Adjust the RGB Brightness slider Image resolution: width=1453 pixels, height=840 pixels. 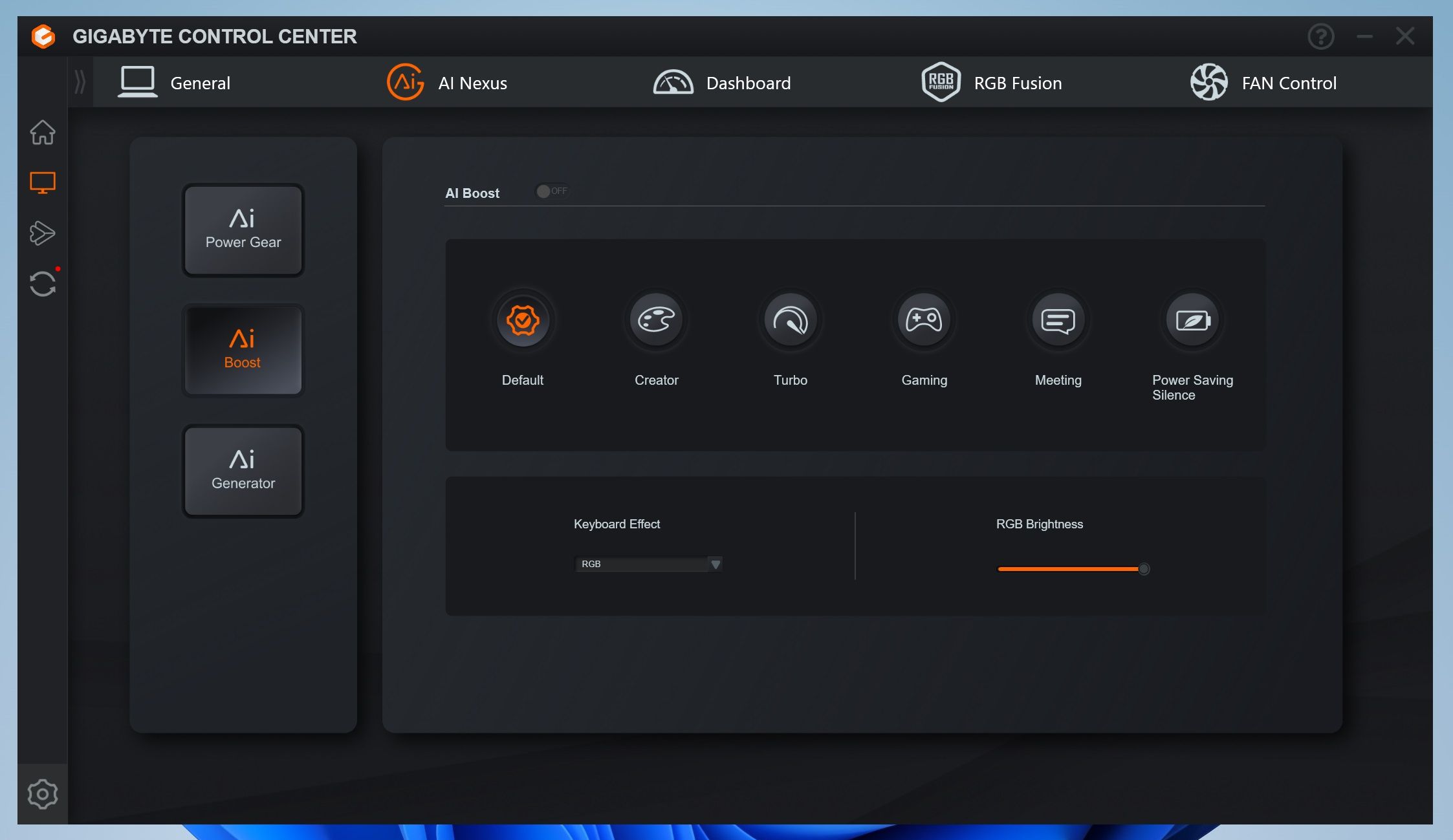[1143, 569]
